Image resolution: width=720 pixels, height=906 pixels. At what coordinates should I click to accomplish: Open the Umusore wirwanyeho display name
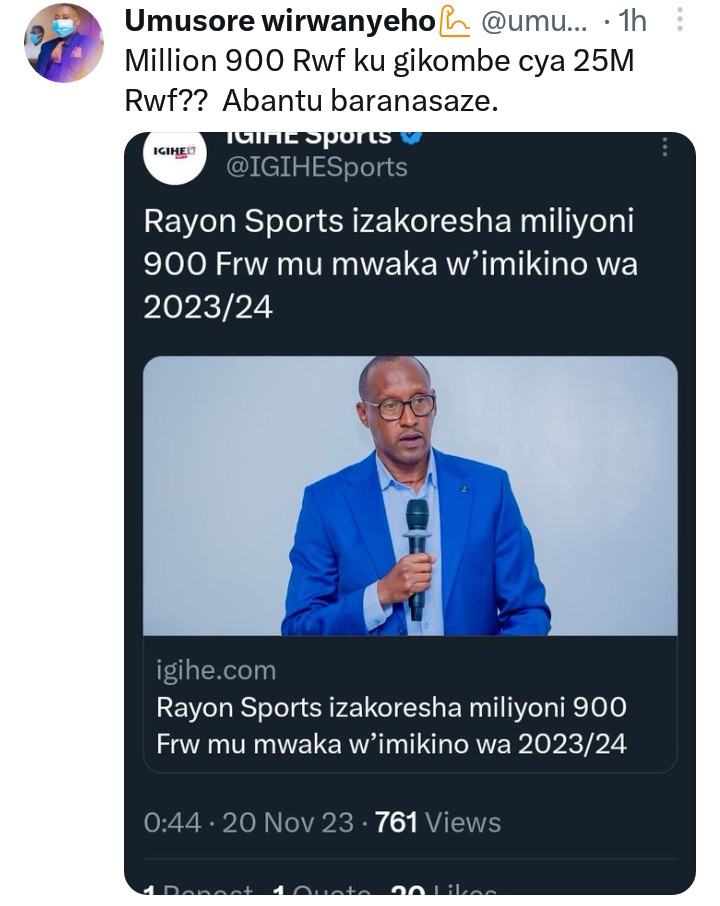280,21
